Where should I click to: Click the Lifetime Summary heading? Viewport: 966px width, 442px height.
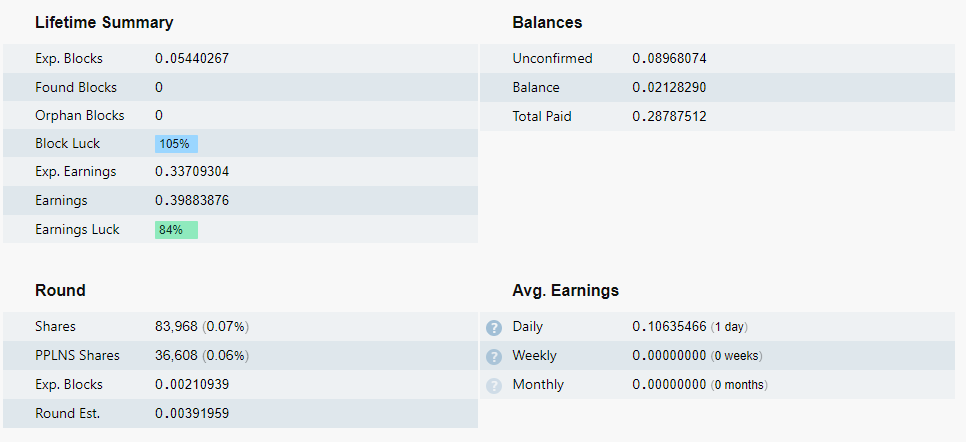click(x=104, y=22)
